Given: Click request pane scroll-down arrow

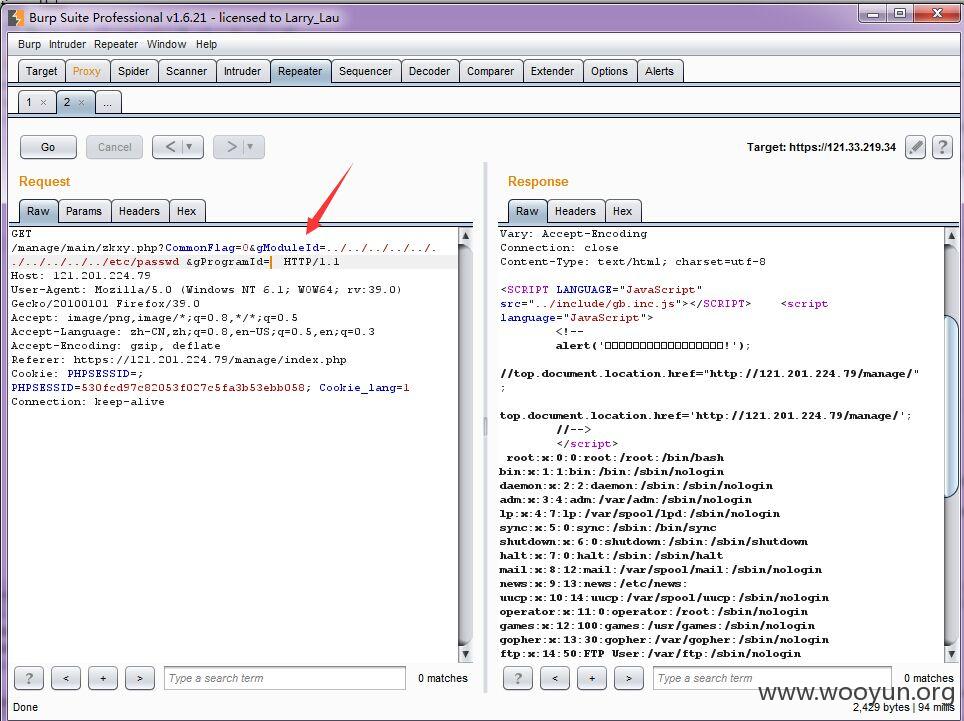Looking at the screenshot, I should [x=465, y=655].
